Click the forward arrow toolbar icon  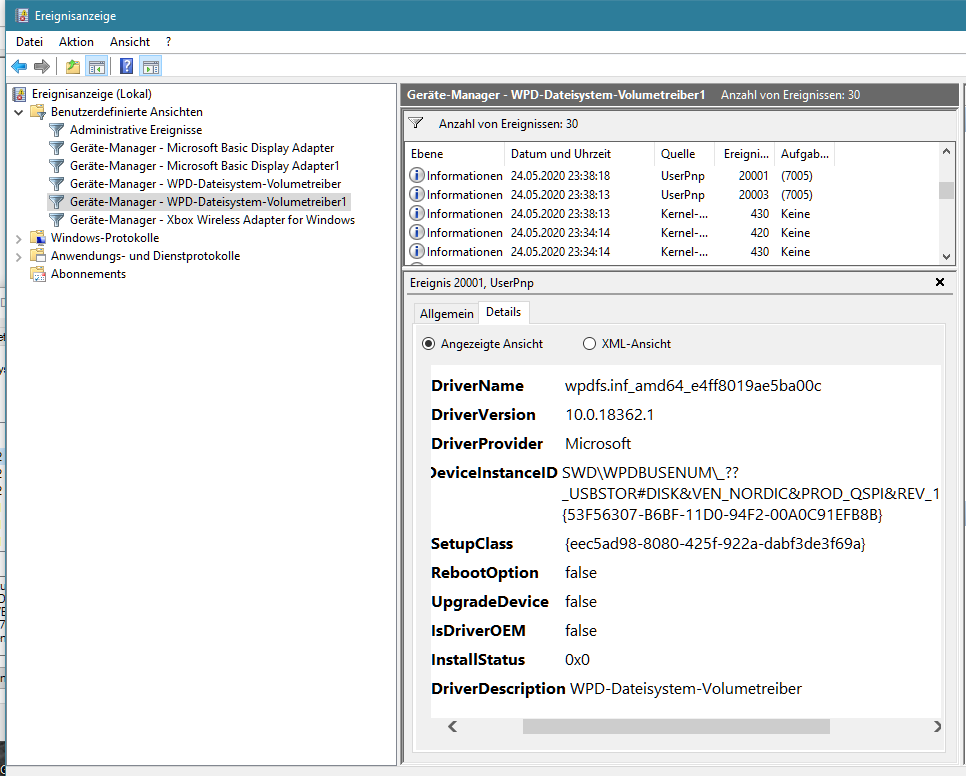42,67
